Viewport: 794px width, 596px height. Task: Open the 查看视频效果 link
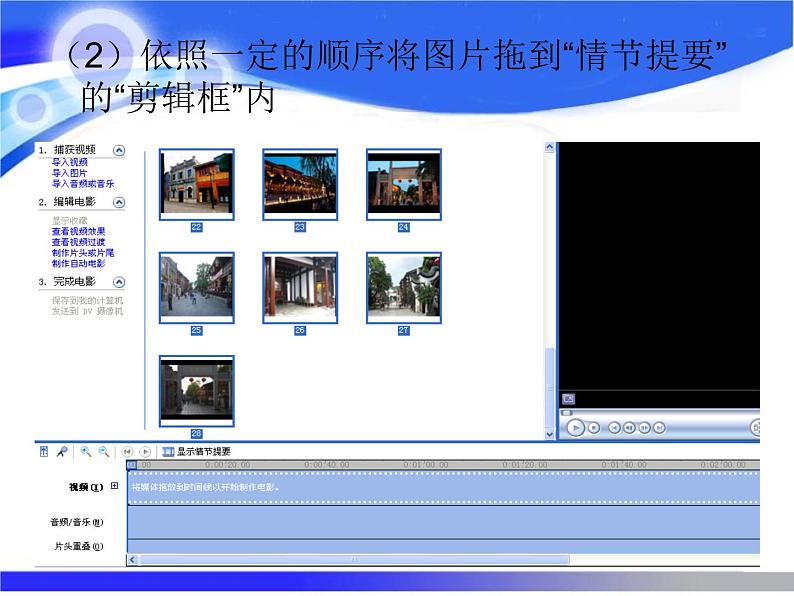tap(78, 231)
